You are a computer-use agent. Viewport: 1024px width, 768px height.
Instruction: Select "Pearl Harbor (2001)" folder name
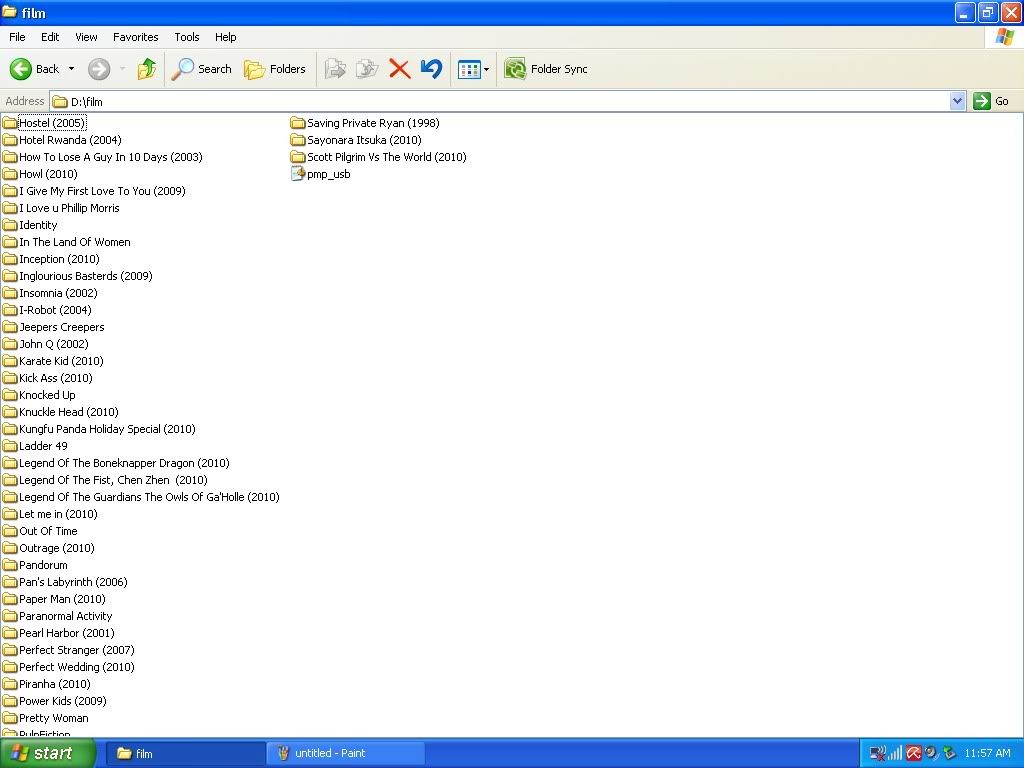[x=67, y=633]
